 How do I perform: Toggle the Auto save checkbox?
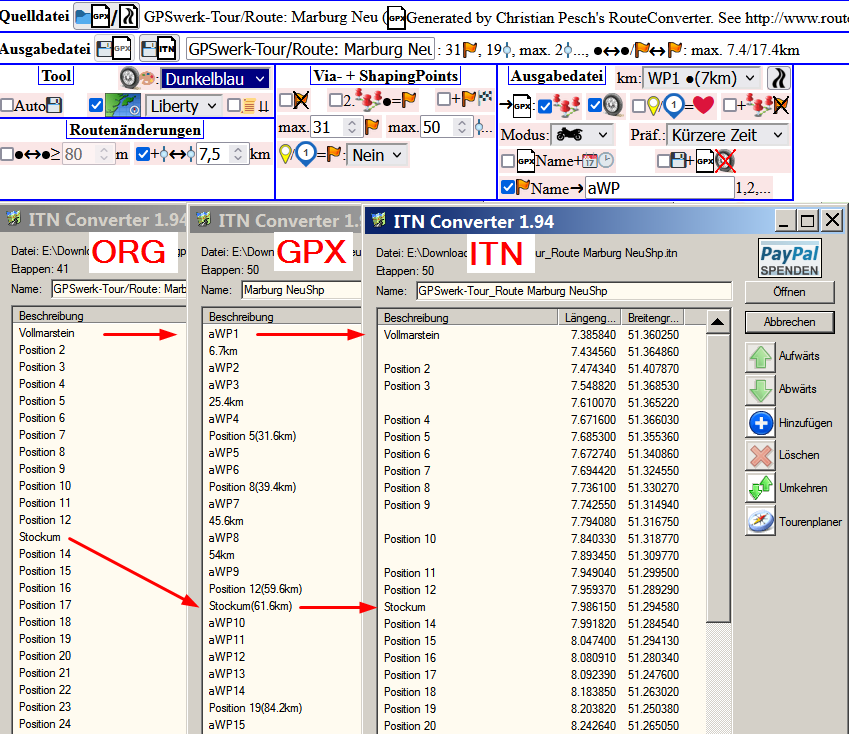(x=7, y=105)
